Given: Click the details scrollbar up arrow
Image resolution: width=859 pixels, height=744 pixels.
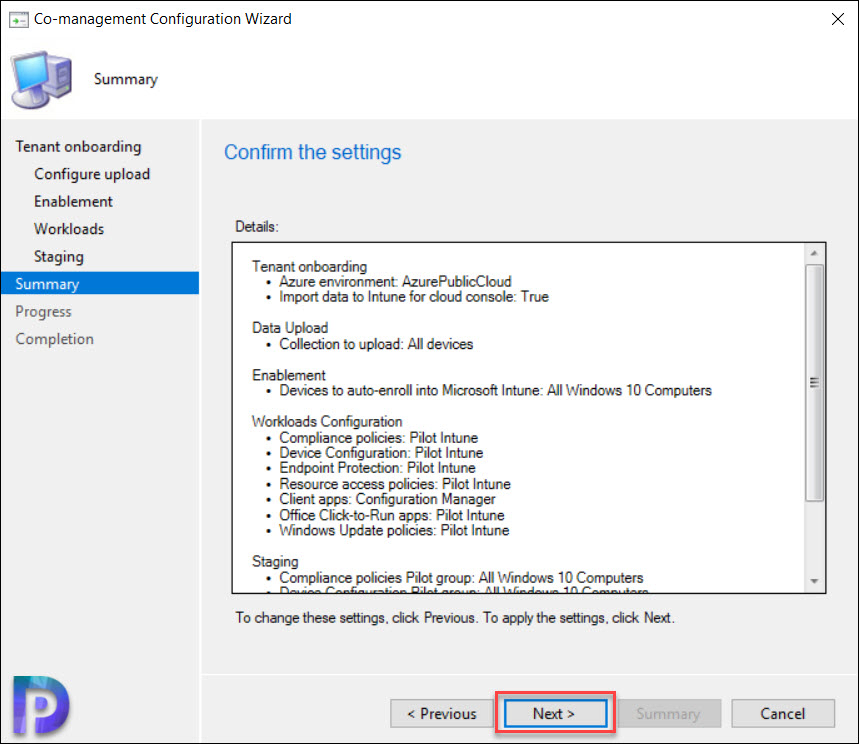Looking at the screenshot, I should tap(814, 253).
